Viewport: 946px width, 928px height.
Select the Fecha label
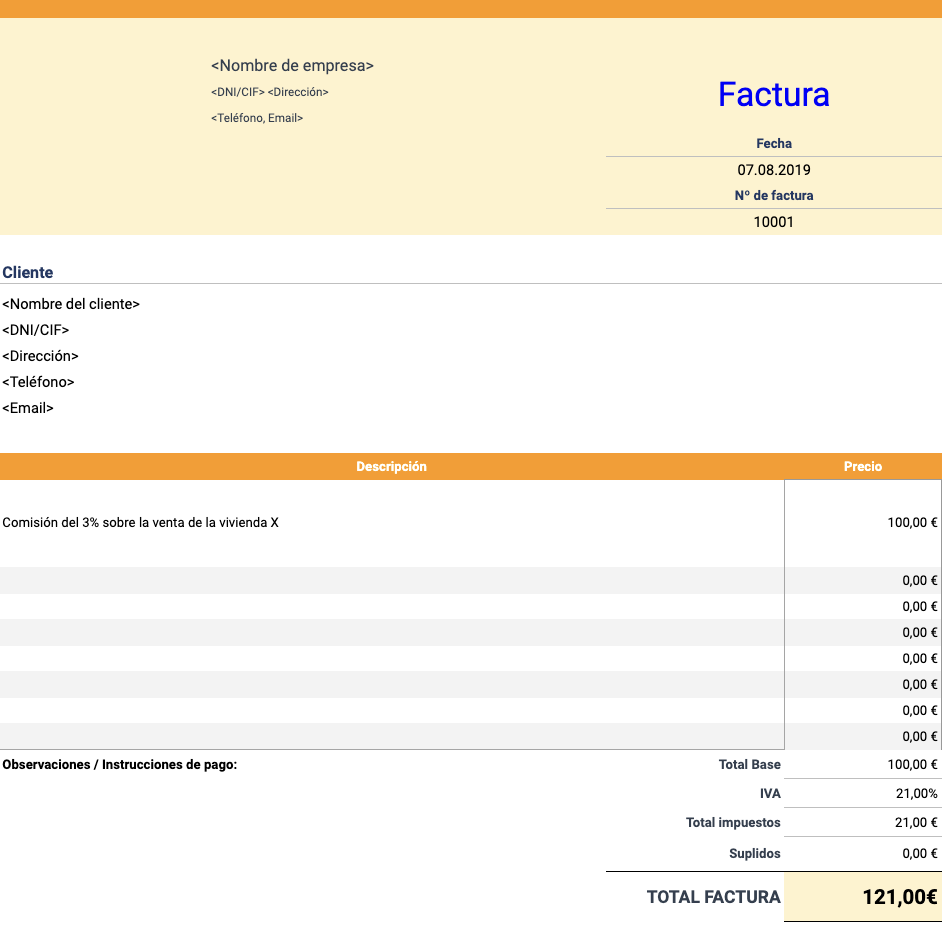773,144
